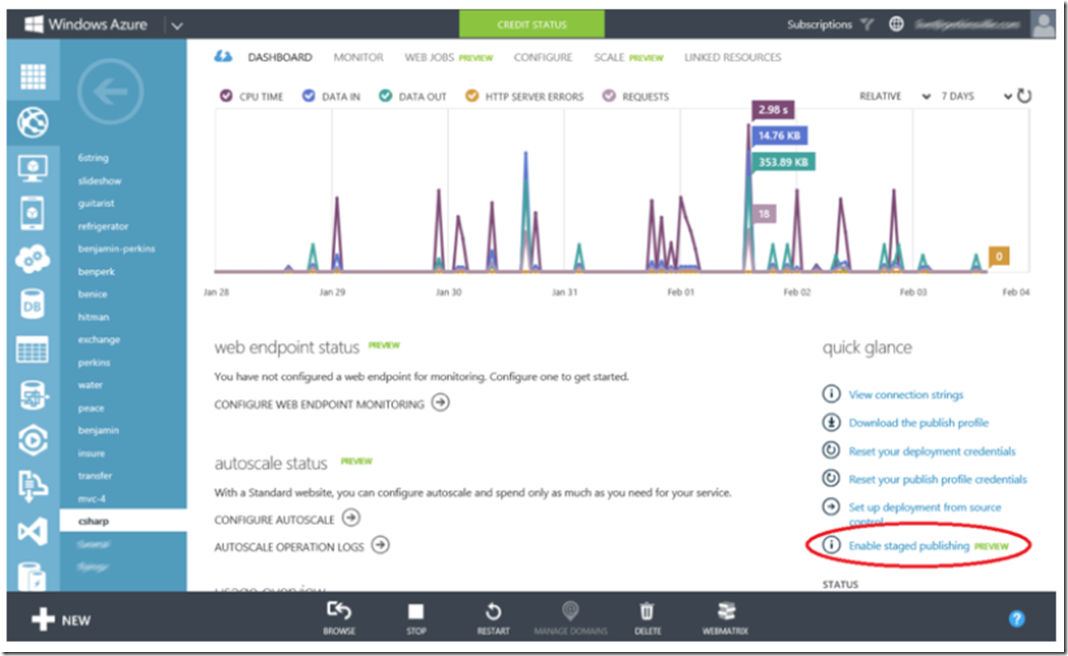Click the Configure Web Endpoint Monitoring arrow icon
Screen dimensions: 1068x656
coord(441,403)
